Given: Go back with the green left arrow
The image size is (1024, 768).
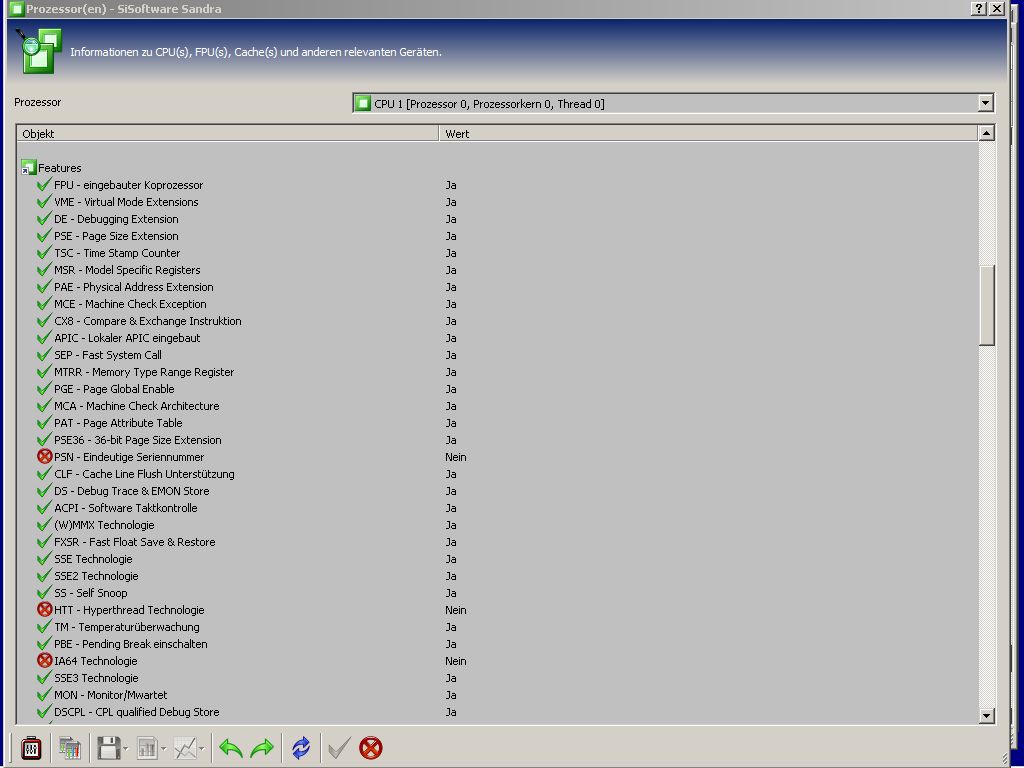Looking at the screenshot, I should [x=231, y=748].
